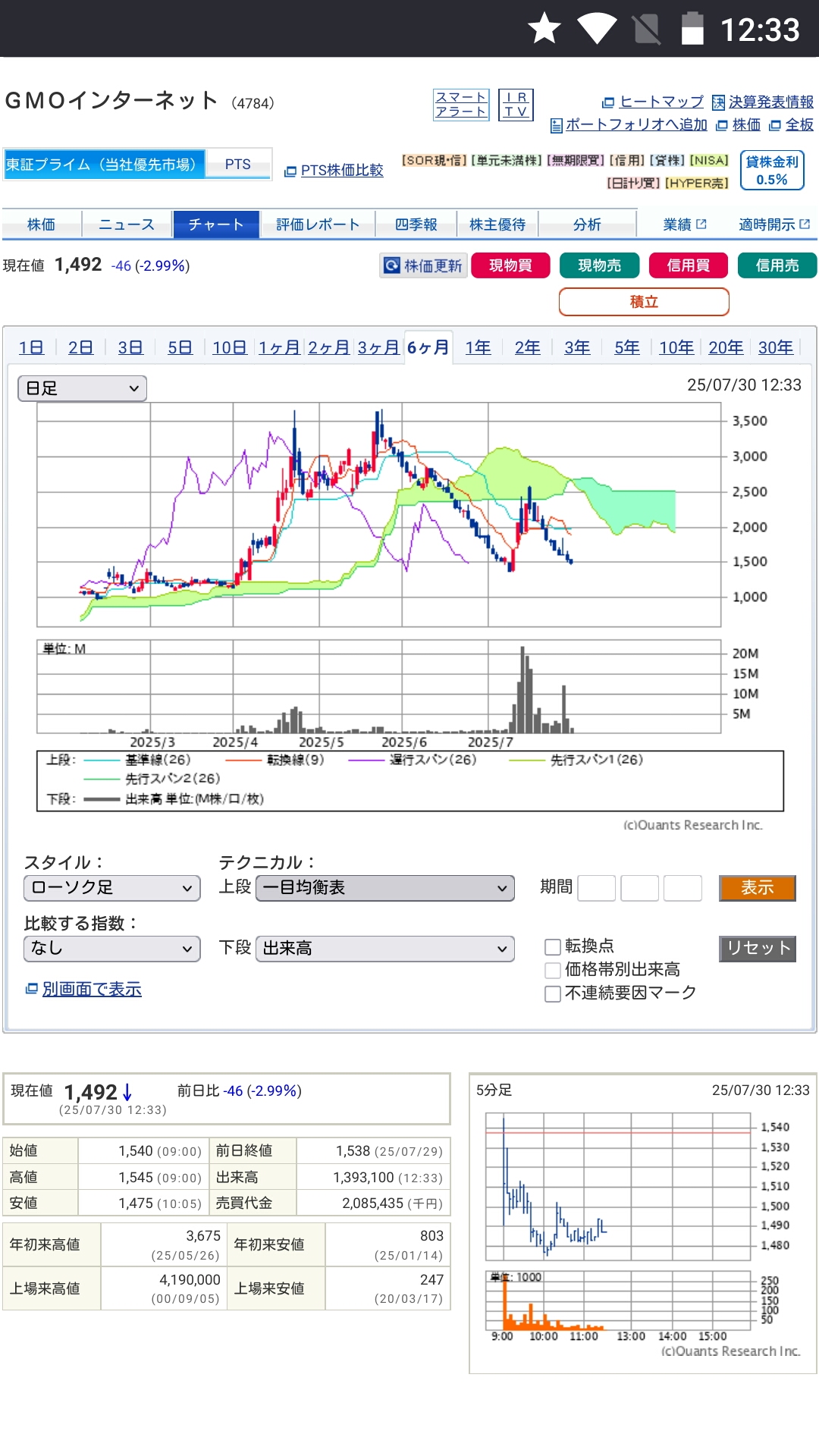The width and height of the screenshot is (819, 1456).
Task: Check the 転換点 checkbox
Action: (553, 946)
